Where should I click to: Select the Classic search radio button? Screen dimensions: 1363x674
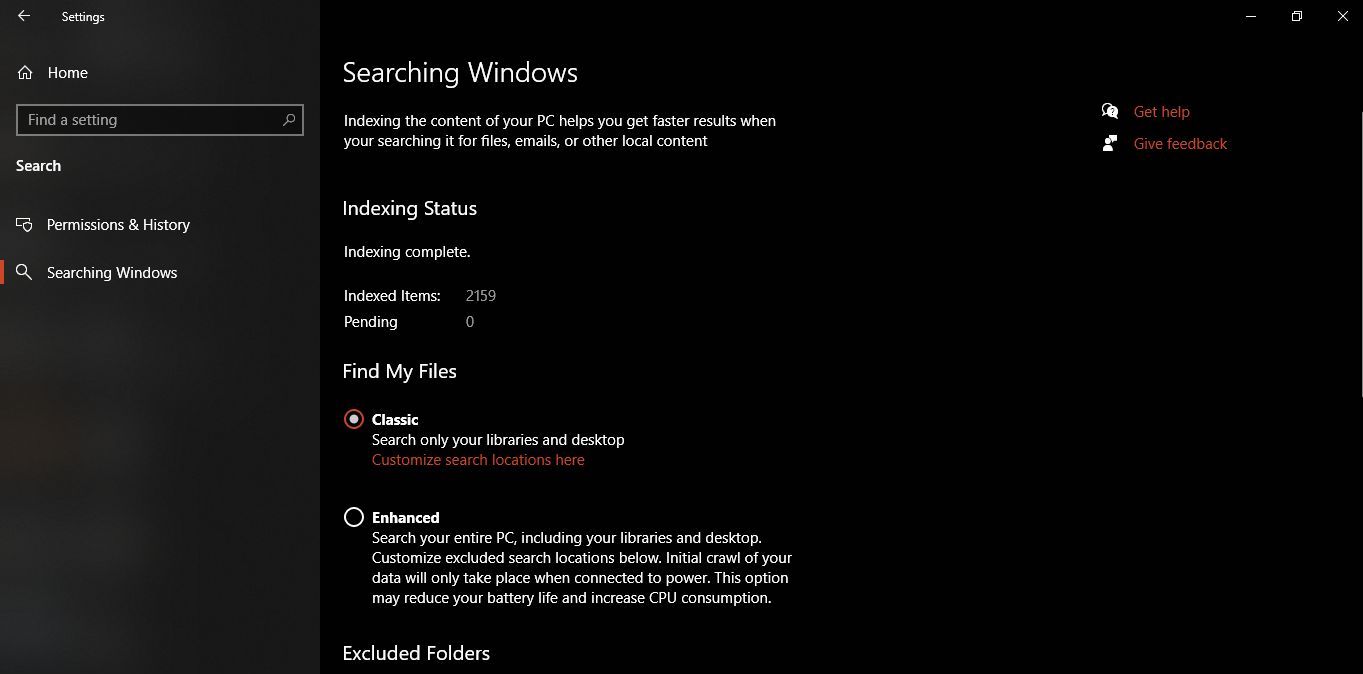pyautogui.click(x=354, y=419)
